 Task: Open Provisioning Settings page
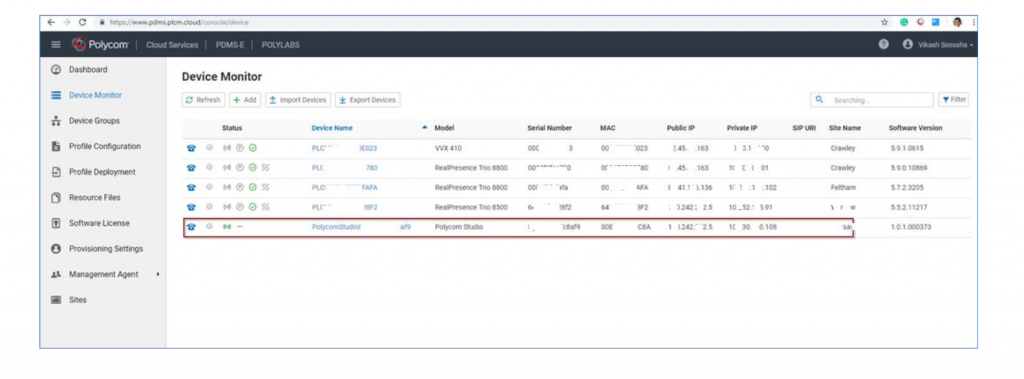tap(106, 249)
